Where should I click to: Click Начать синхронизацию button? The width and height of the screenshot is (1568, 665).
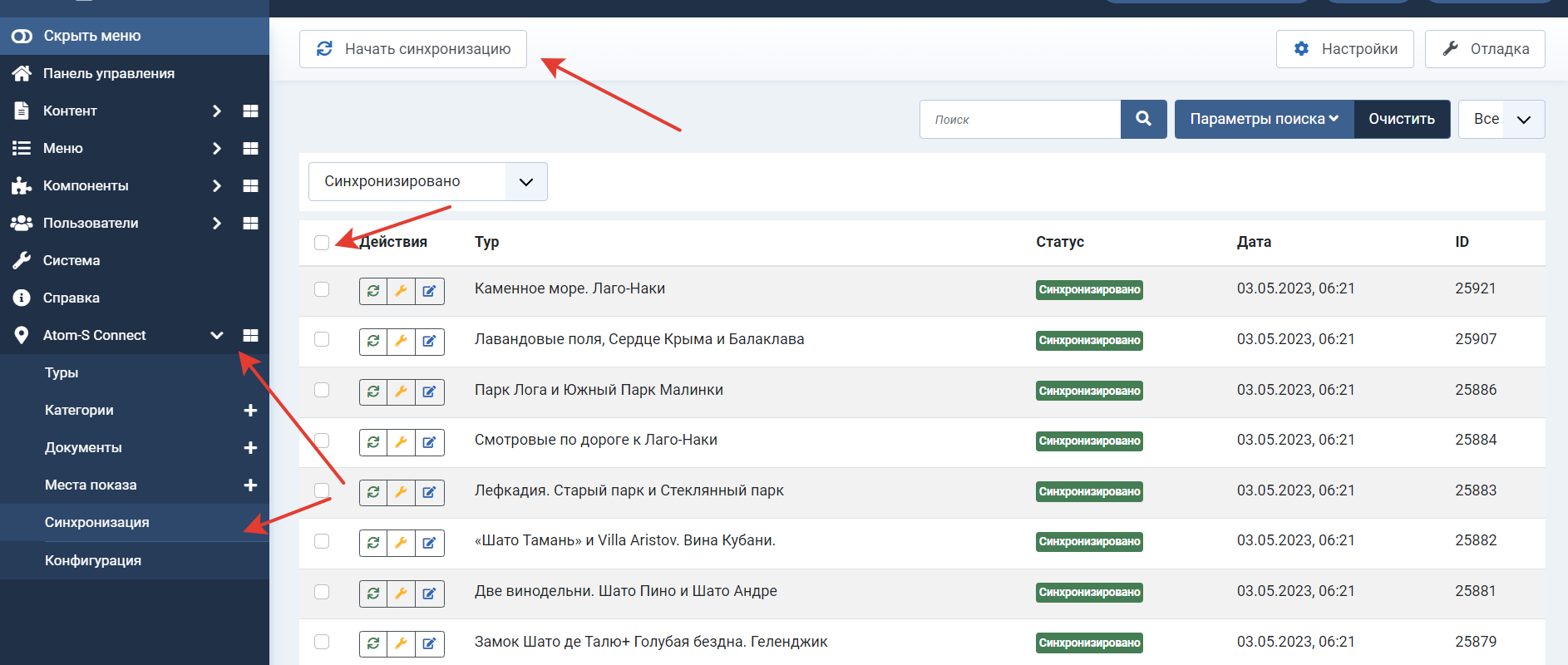click(x=413, y=49)
